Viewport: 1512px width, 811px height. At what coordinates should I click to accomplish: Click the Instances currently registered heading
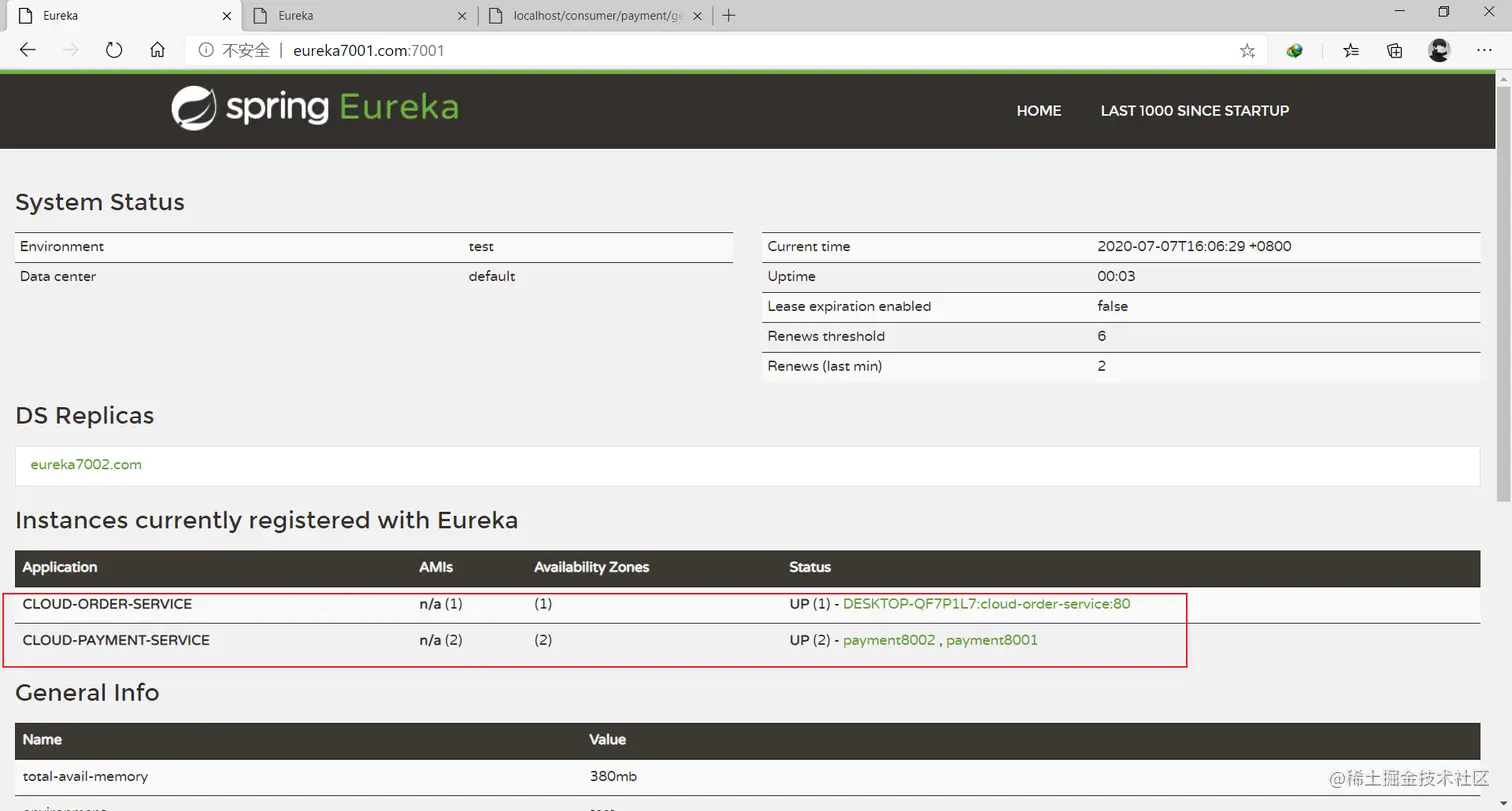click(267, 520)
